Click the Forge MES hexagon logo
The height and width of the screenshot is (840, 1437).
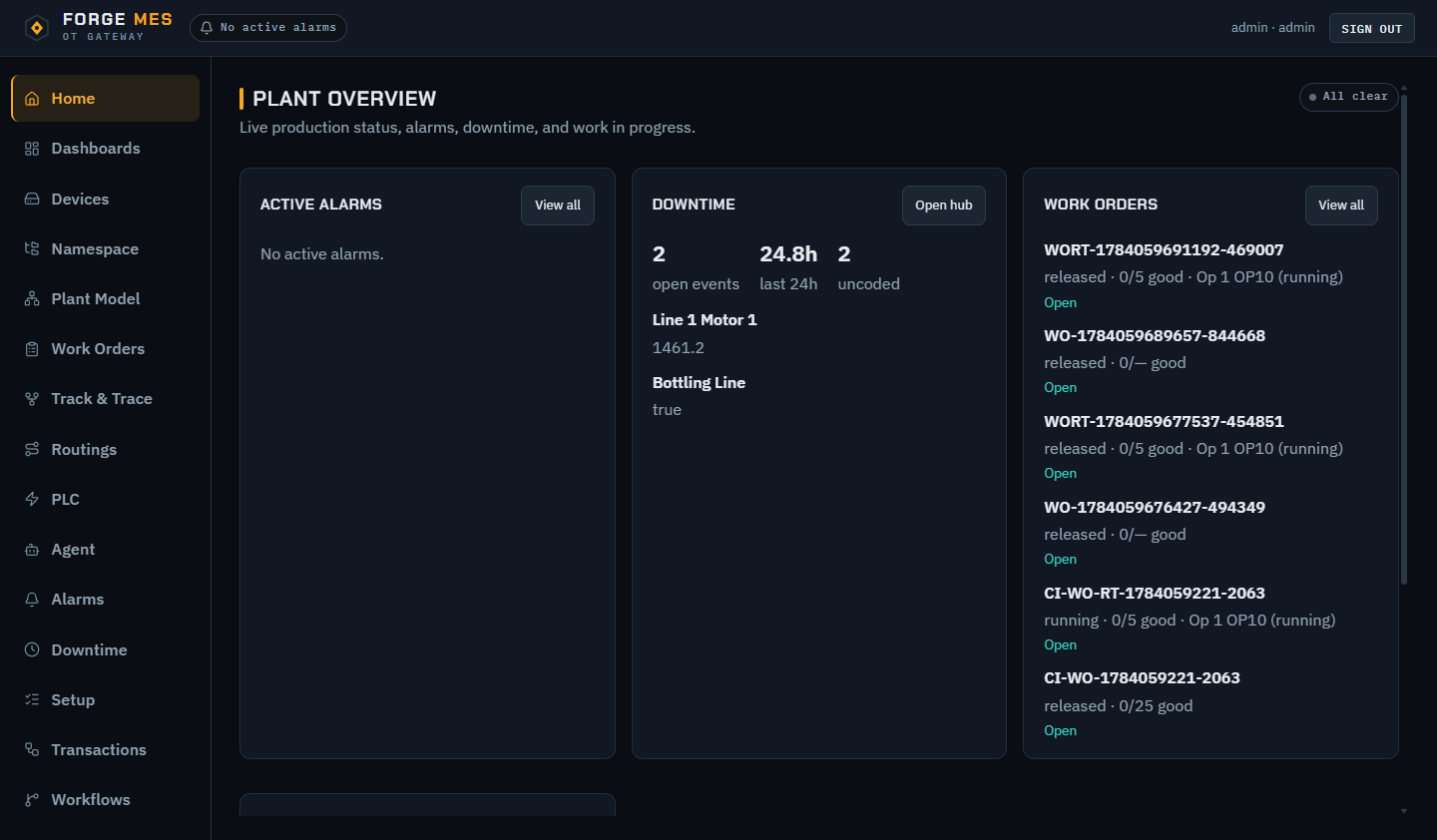pyautogui.click(x=37, y=28)
